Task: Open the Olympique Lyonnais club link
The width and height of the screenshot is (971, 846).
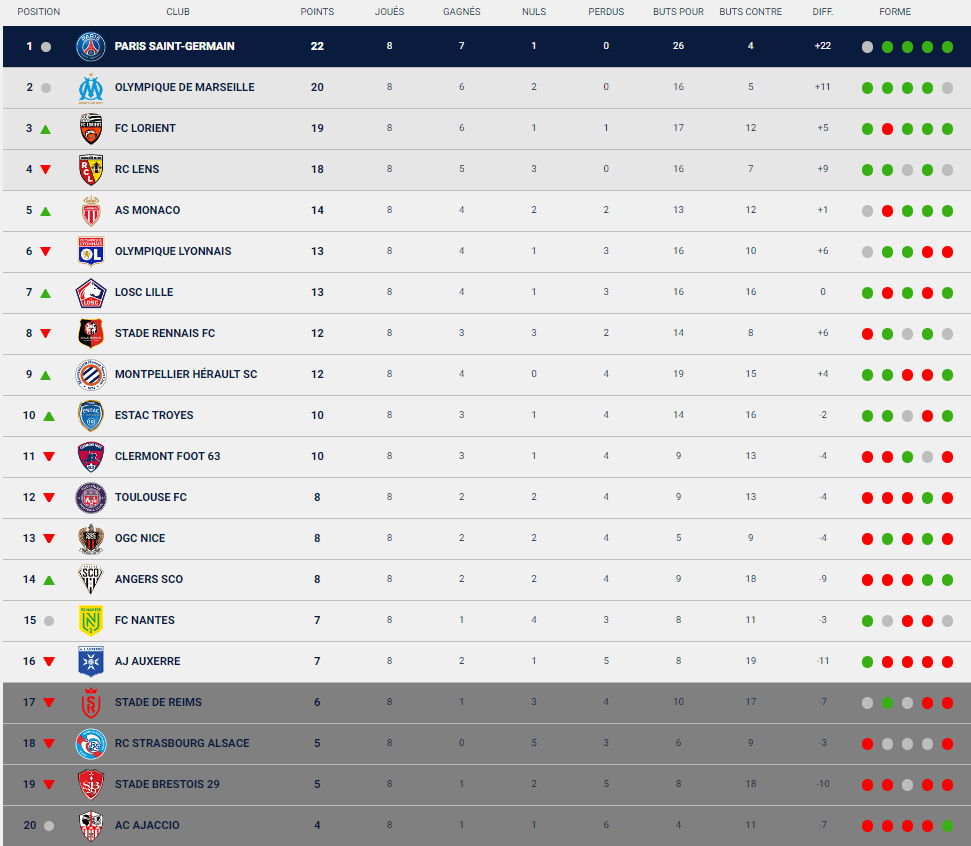Action: click(172, 251)
